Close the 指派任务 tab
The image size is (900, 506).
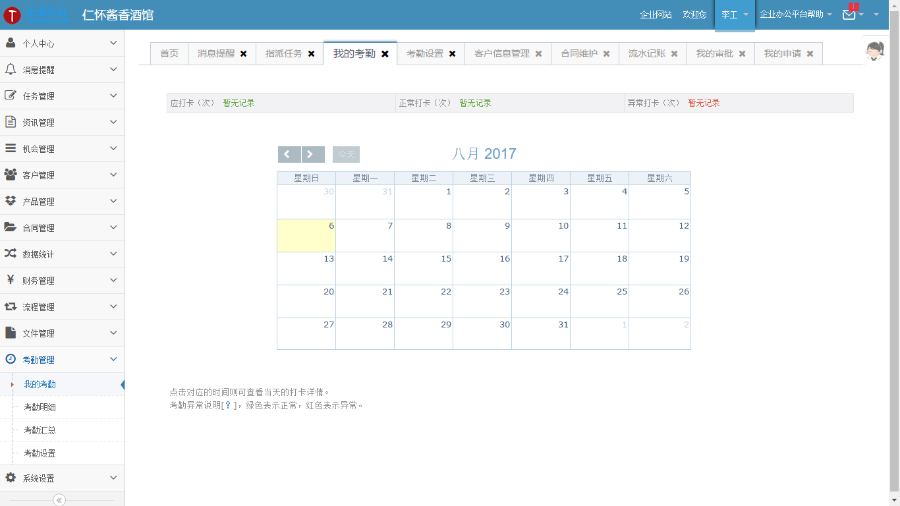(x=311, y=54)
